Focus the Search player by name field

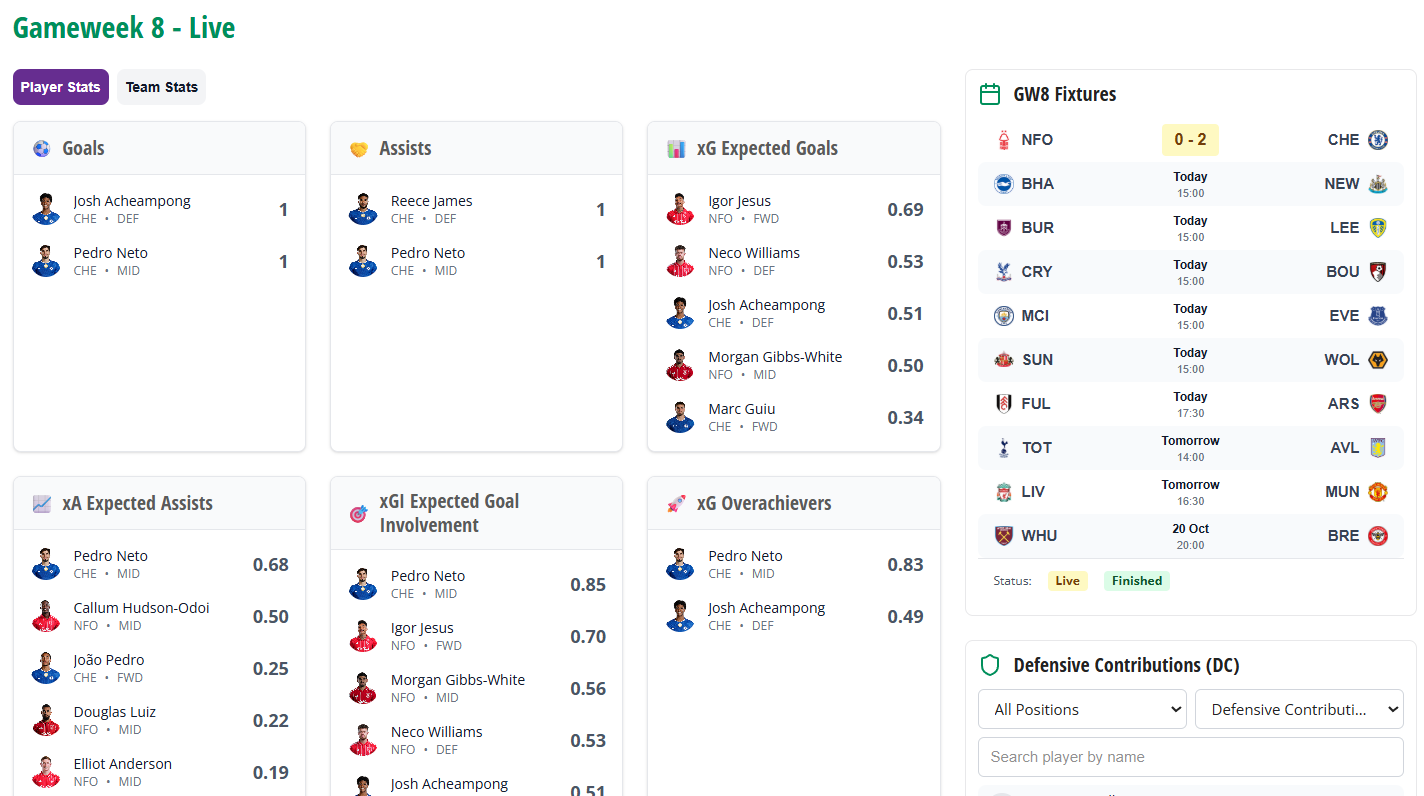coord(1190,757)
